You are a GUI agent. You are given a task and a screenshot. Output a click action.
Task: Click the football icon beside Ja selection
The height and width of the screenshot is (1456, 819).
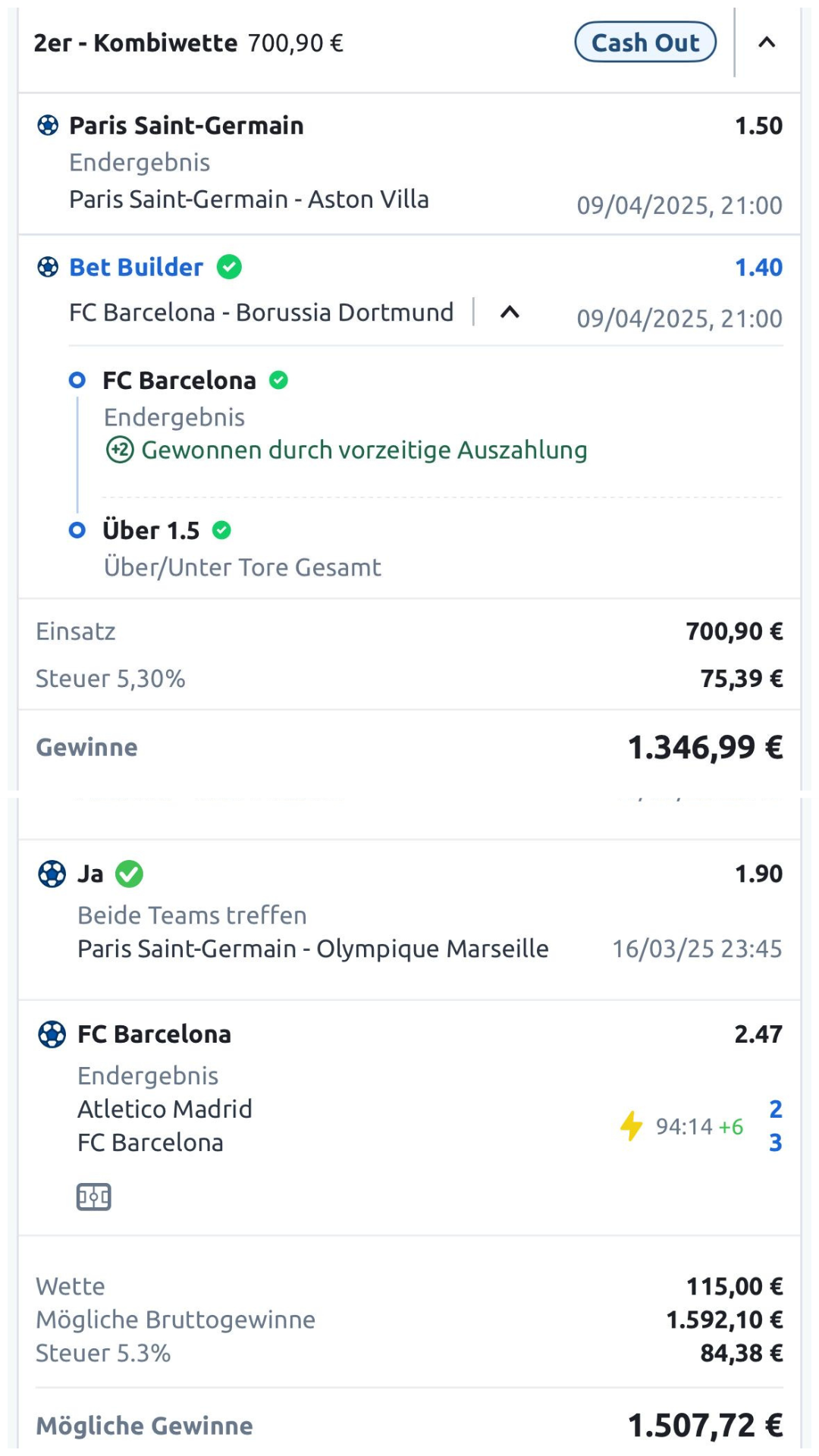52,874
